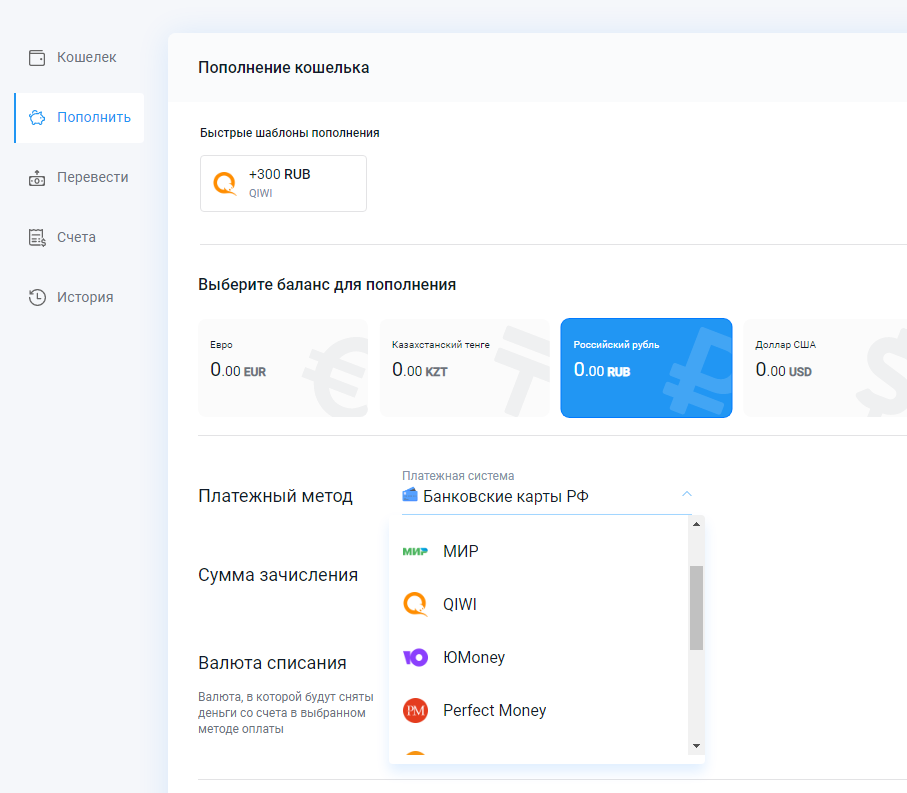This screenshot has width=907, height=793.
Task: Click the Платежная система field caption
Action: click(x=458, y=476)
